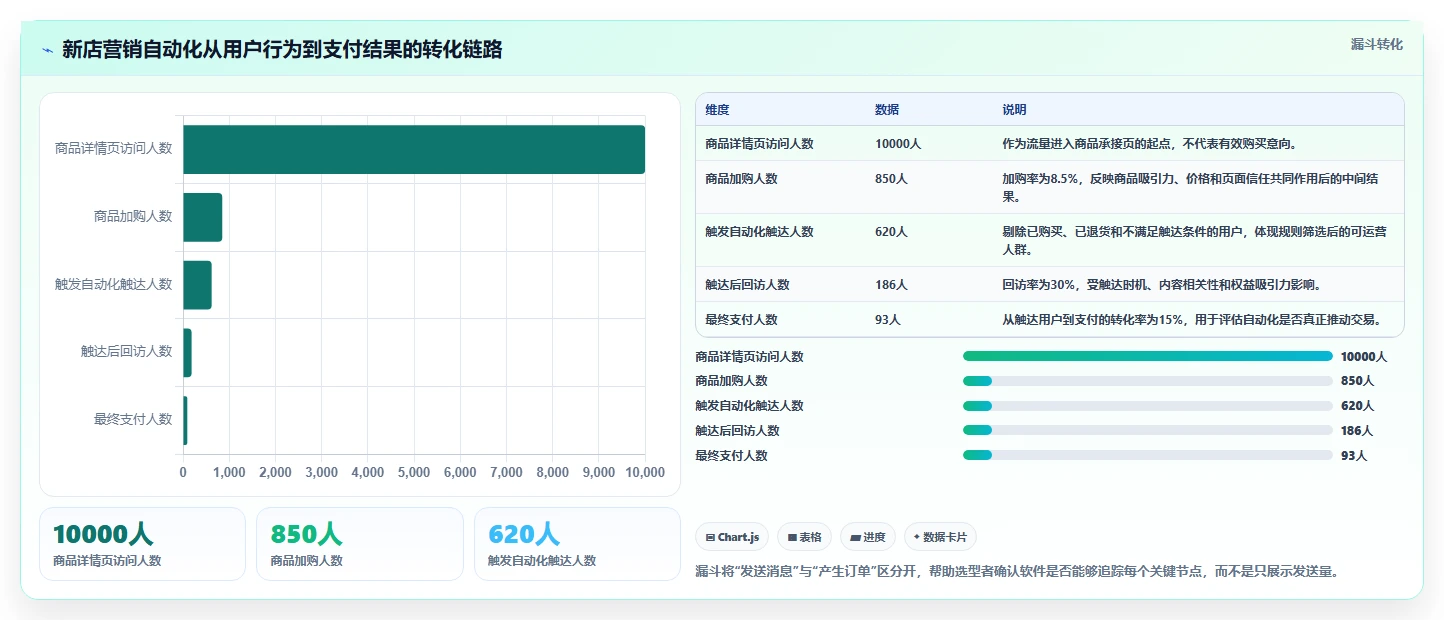1444x620 pixels.
Task: Click the 商品加购人数 progress bar
Action: pyautogui.click(x=1148, y=381)
